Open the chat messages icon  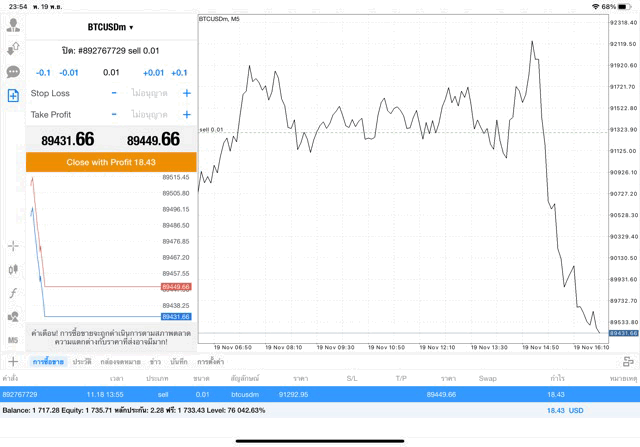[13, 72]
